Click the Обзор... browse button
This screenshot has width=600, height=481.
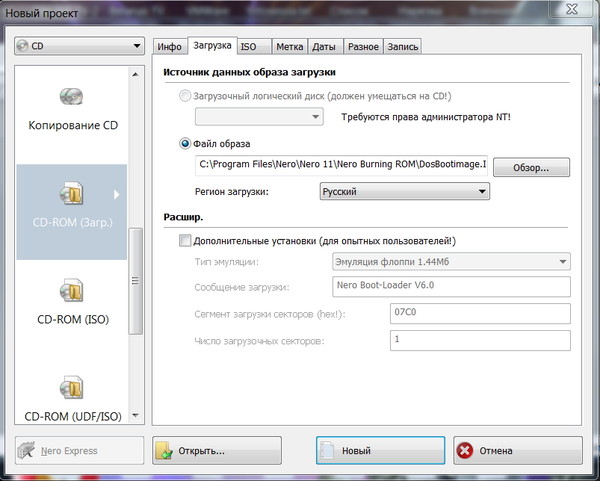click(x=531, y=167)
